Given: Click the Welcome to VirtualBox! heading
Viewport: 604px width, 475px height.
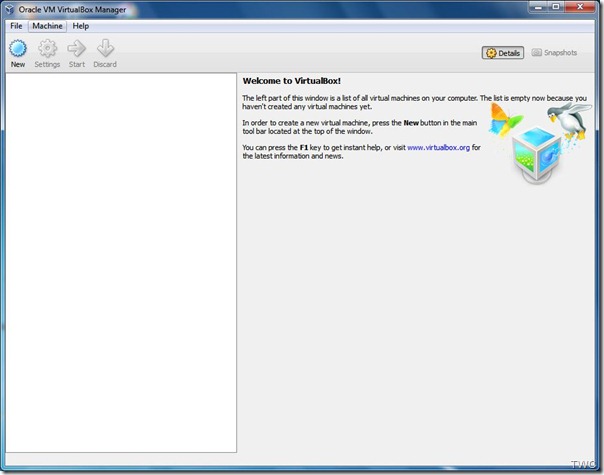Looking at the screenshot, I should tap(292, 81).
